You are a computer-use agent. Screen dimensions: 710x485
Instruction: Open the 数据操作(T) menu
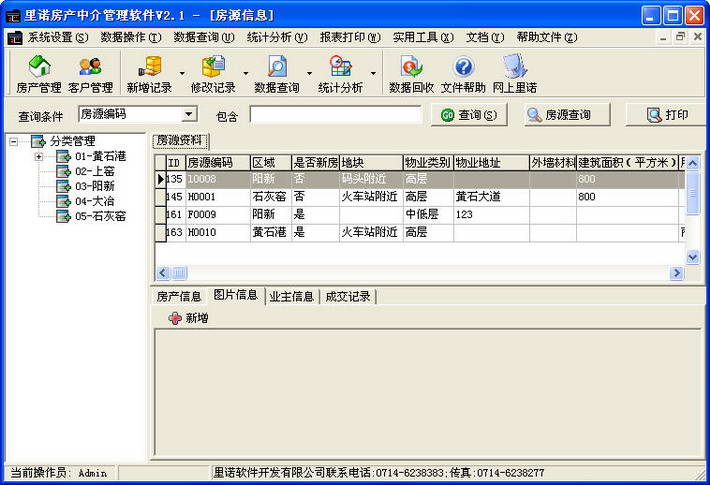(130, 38)
